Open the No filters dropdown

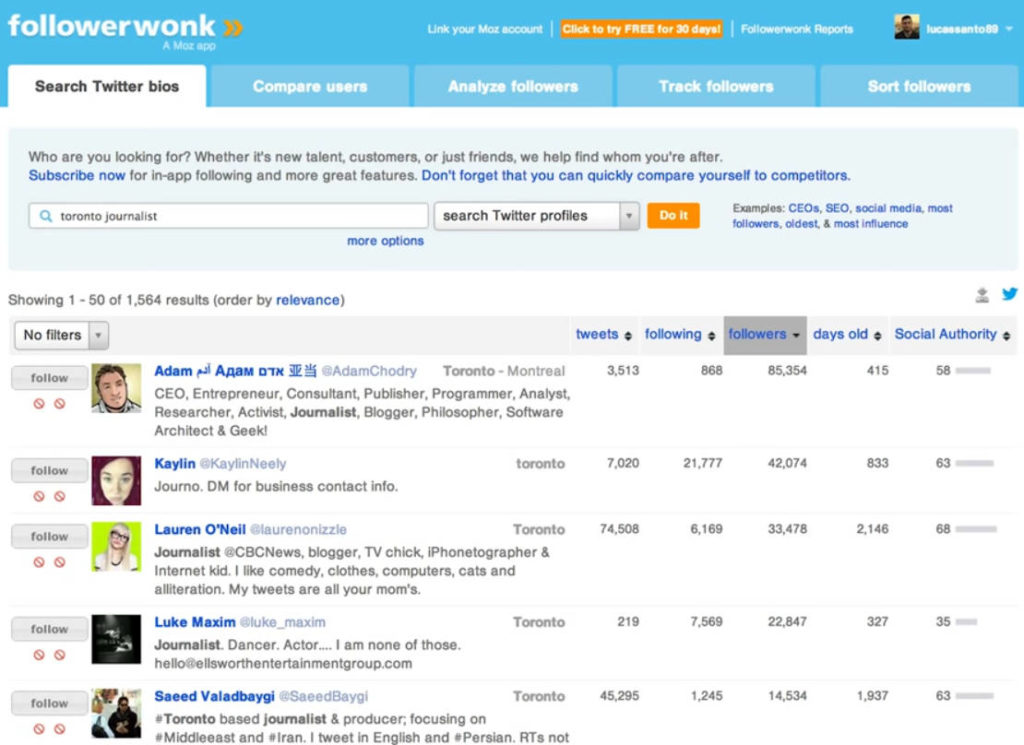pyautogui.click(x=61, y=335)
